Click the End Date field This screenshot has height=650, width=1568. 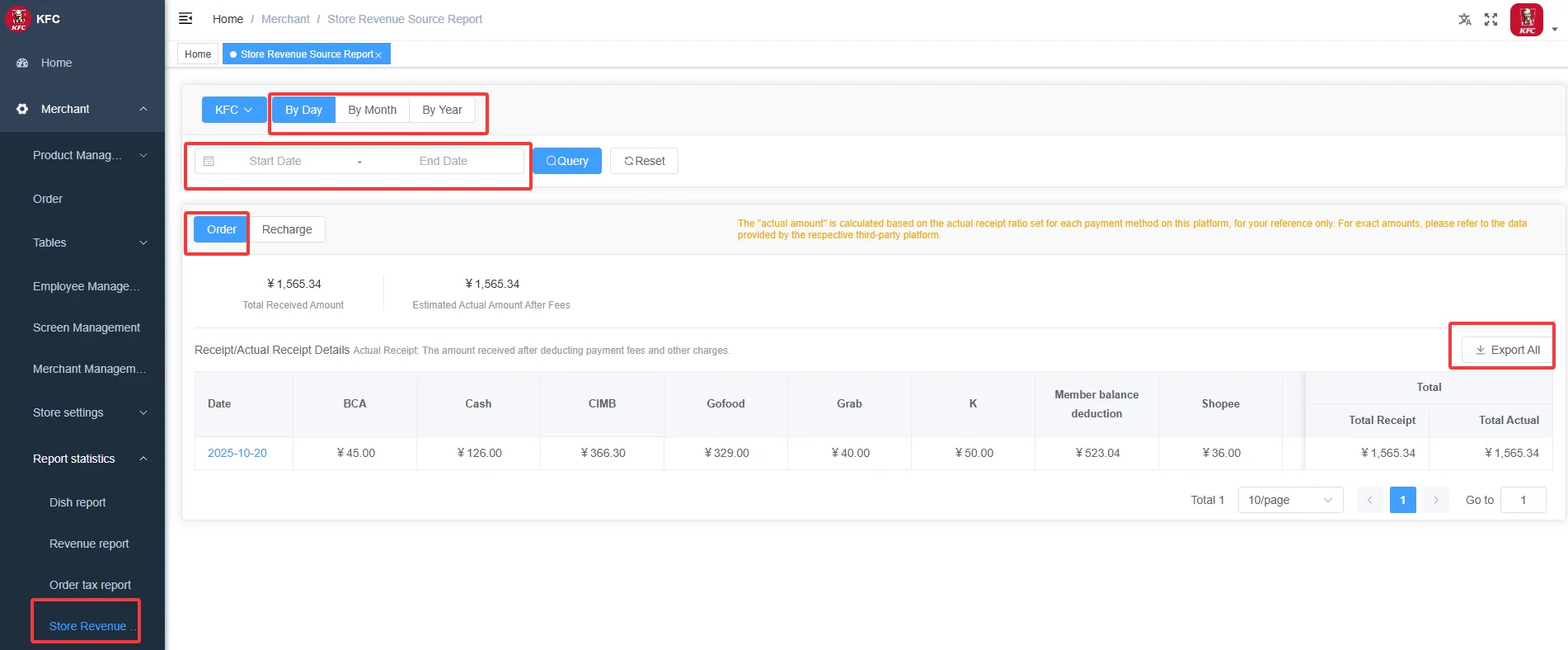coord(443,161)
